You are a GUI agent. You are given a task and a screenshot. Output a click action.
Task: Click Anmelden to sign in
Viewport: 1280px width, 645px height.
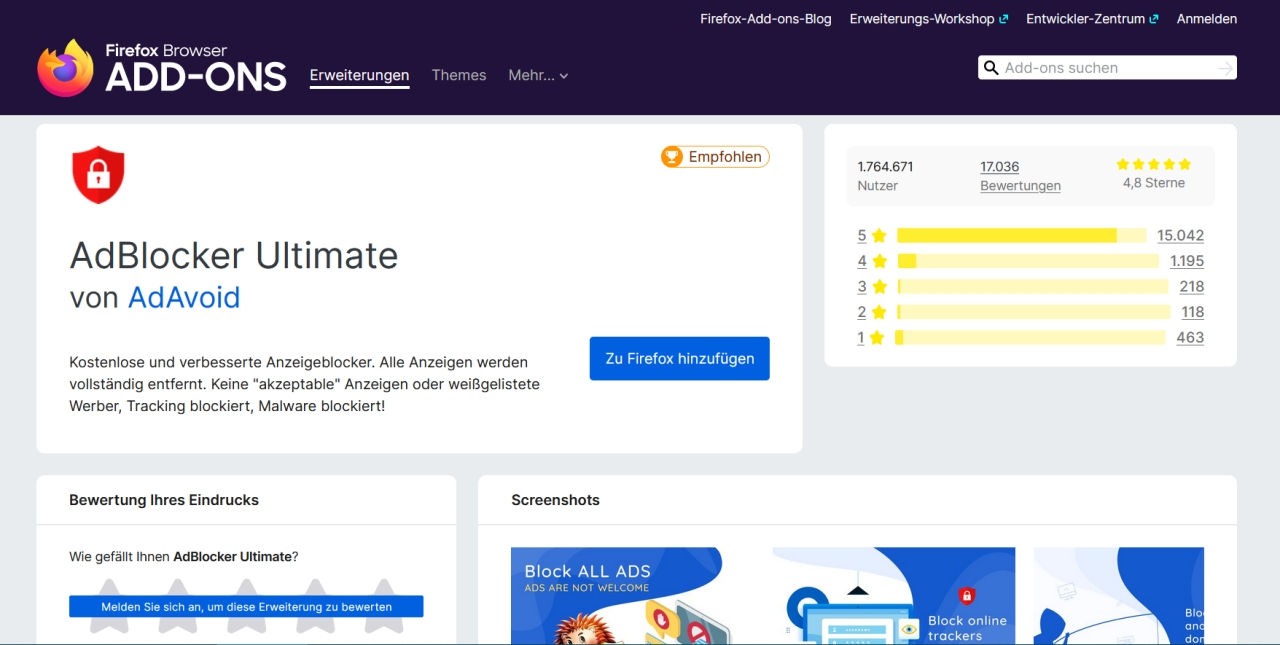(x=1207, y=19)
